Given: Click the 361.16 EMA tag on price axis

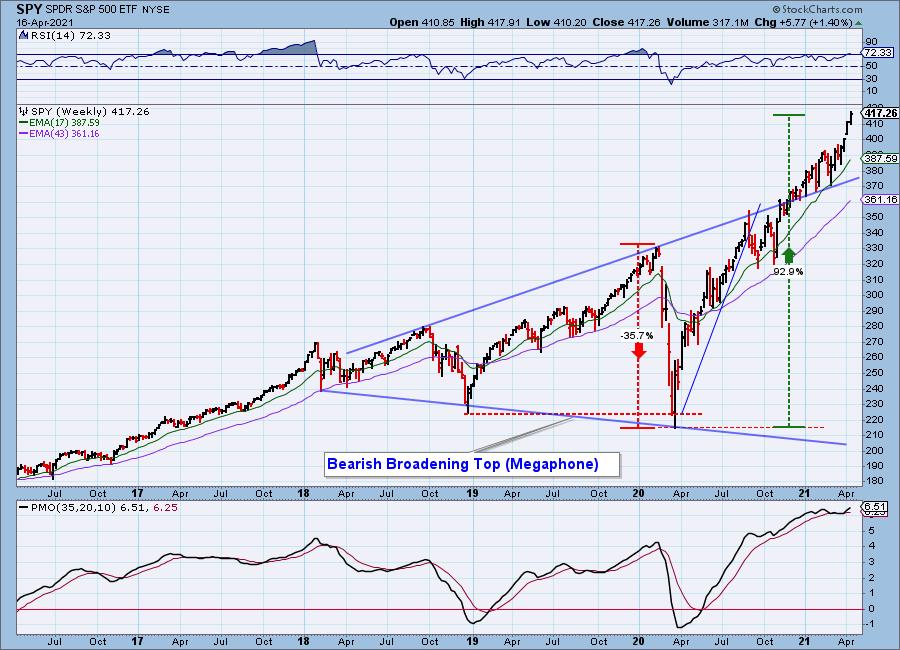Looking at the screenshot, I should click(880, 199).
